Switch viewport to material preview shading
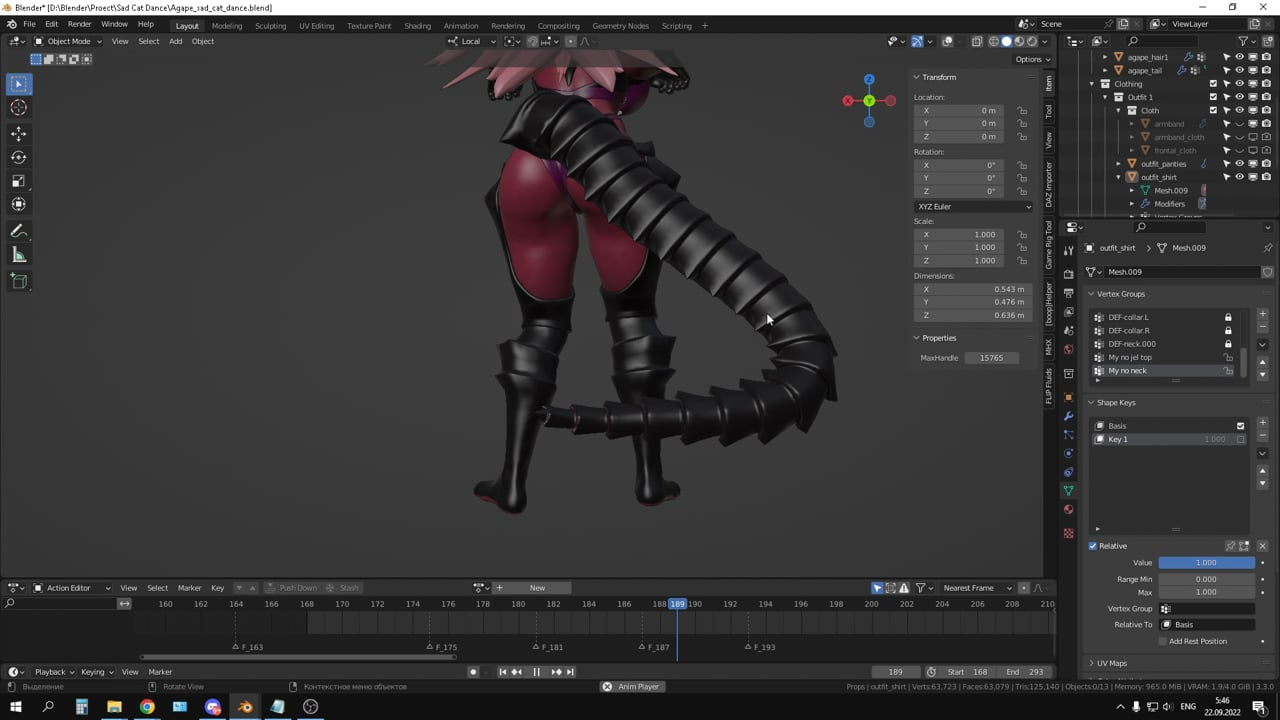 point(1020,41)
